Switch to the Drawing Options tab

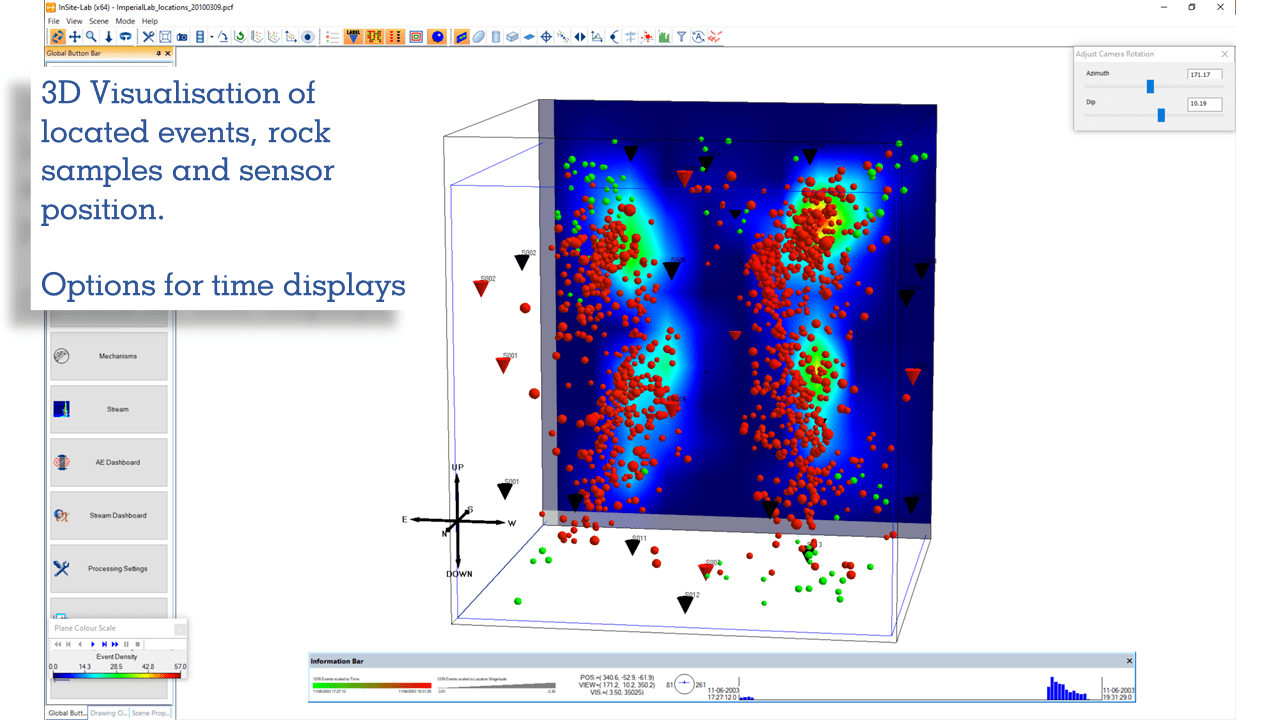point(108,713)
